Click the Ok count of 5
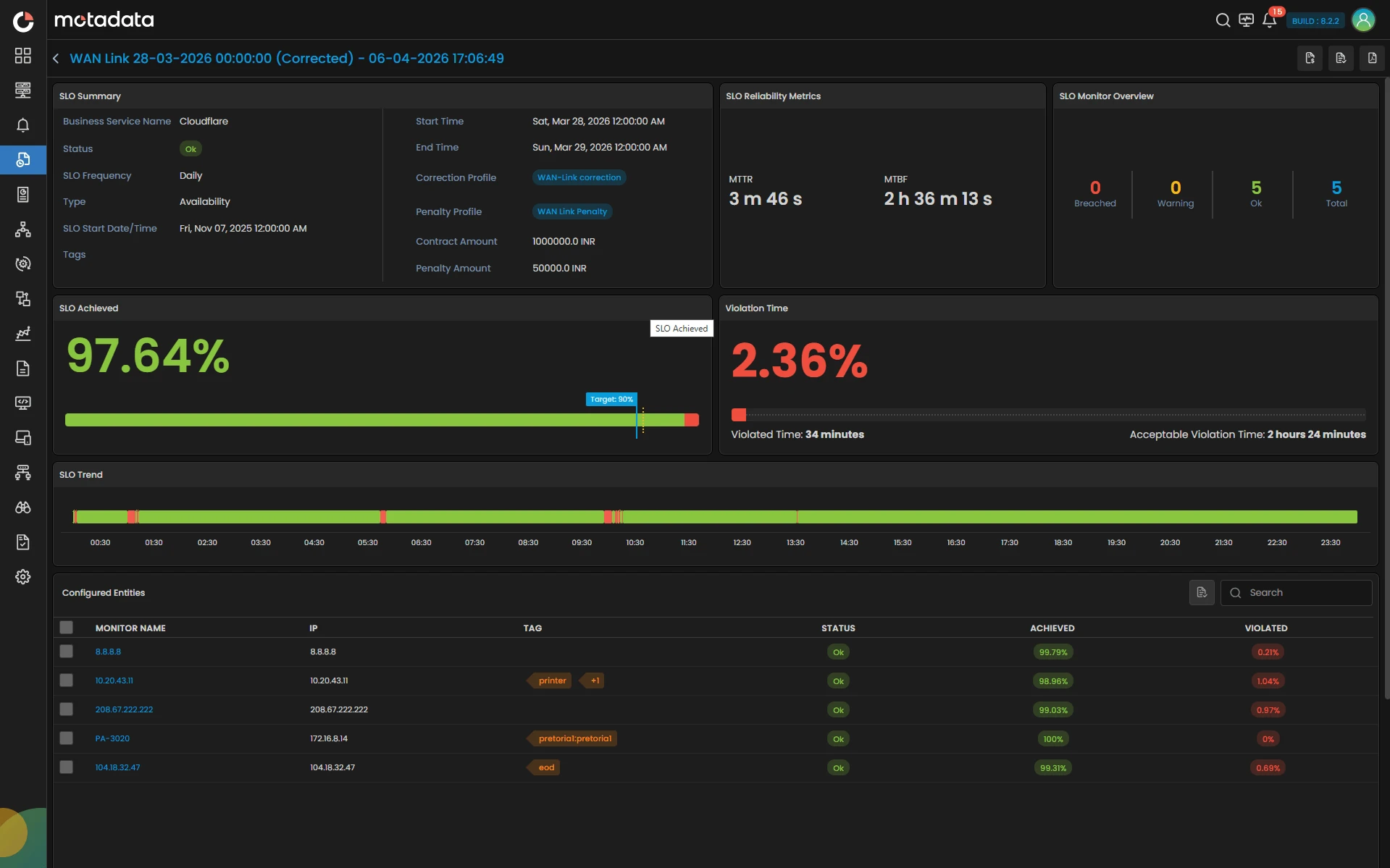Image resolution: width=1390 pixels, height=868 pixels. (1256, 187)
